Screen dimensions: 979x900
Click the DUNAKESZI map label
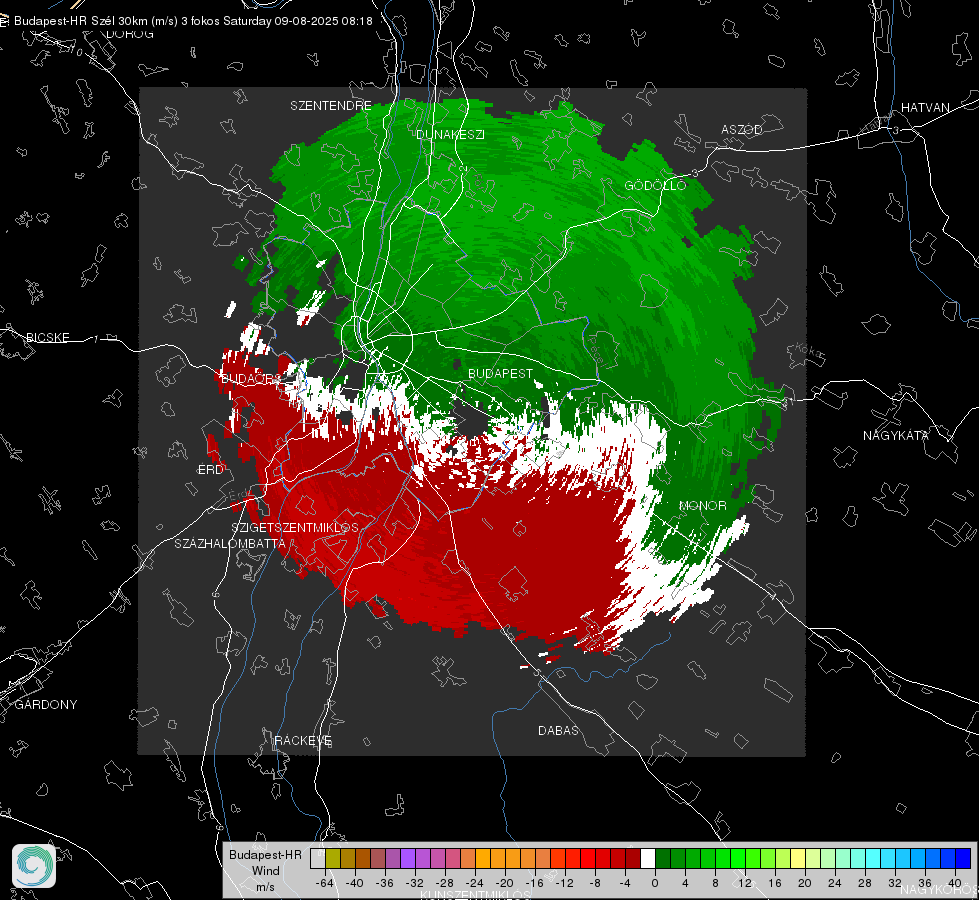450,134
